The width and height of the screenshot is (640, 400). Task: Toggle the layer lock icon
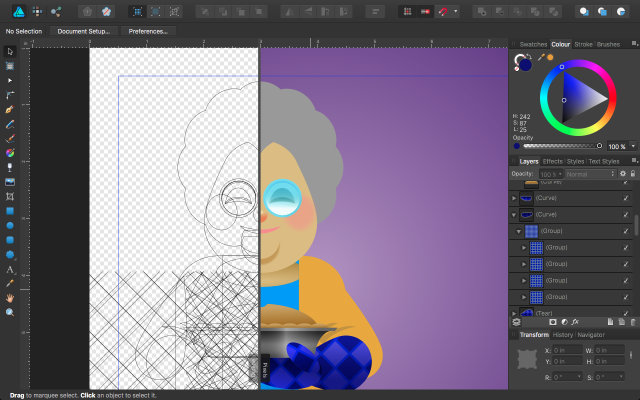633,173
